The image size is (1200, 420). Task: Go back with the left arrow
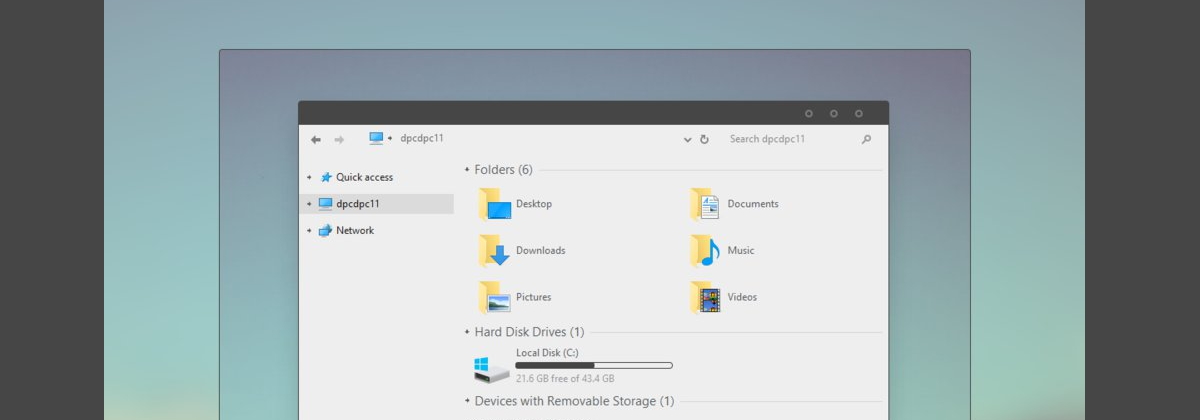pyautogui.click(x=316, y=140)
